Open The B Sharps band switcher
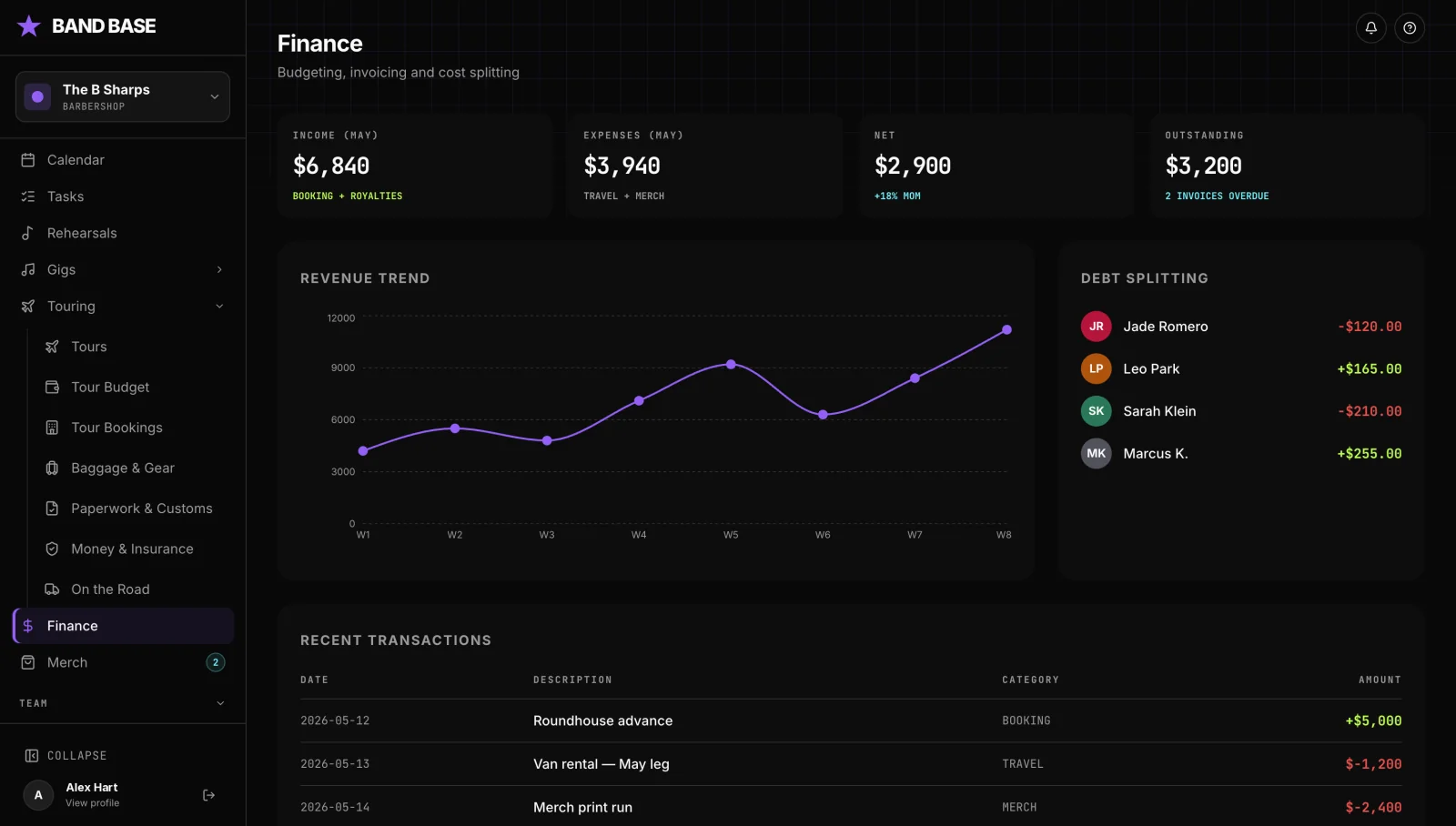The height and width of the screenshot is (826, 1456). (123, 96)
